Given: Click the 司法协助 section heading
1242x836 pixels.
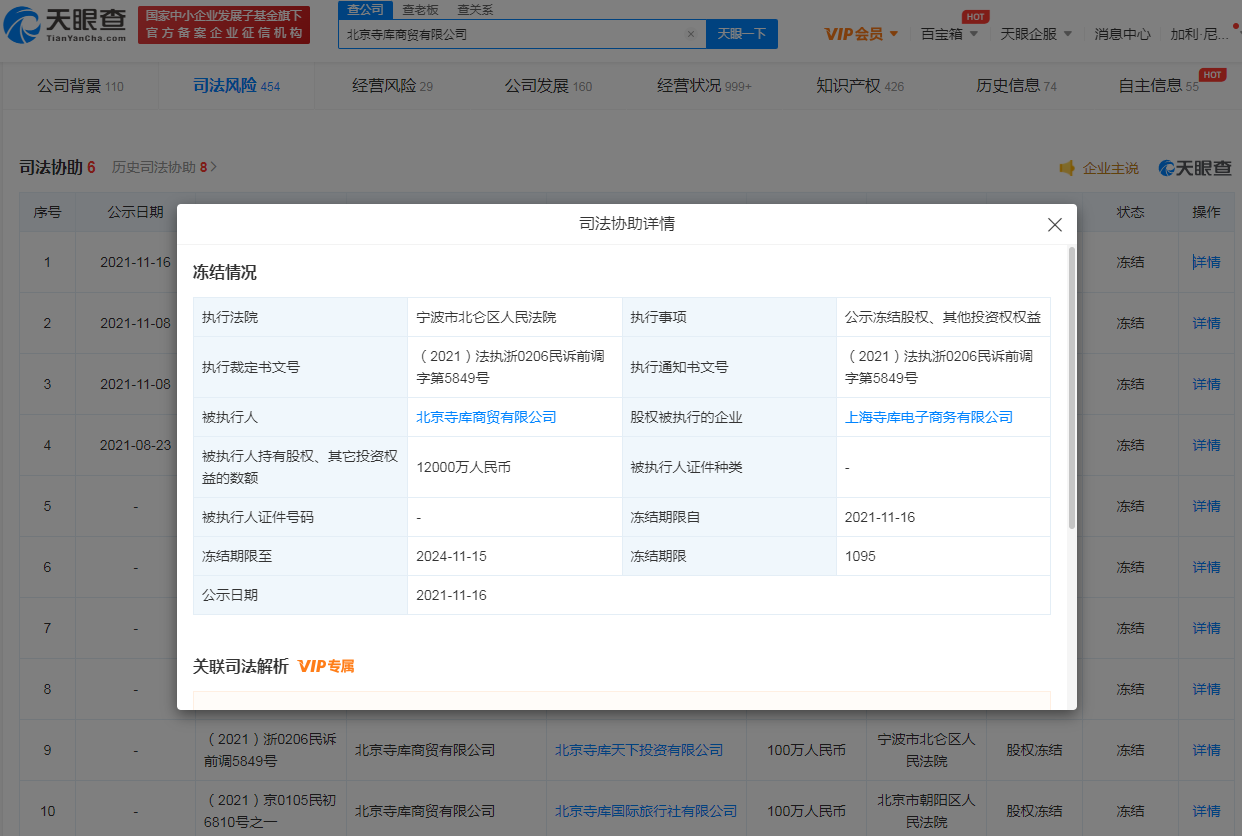Looking at the screenshot, I should (x=51, y=167).
